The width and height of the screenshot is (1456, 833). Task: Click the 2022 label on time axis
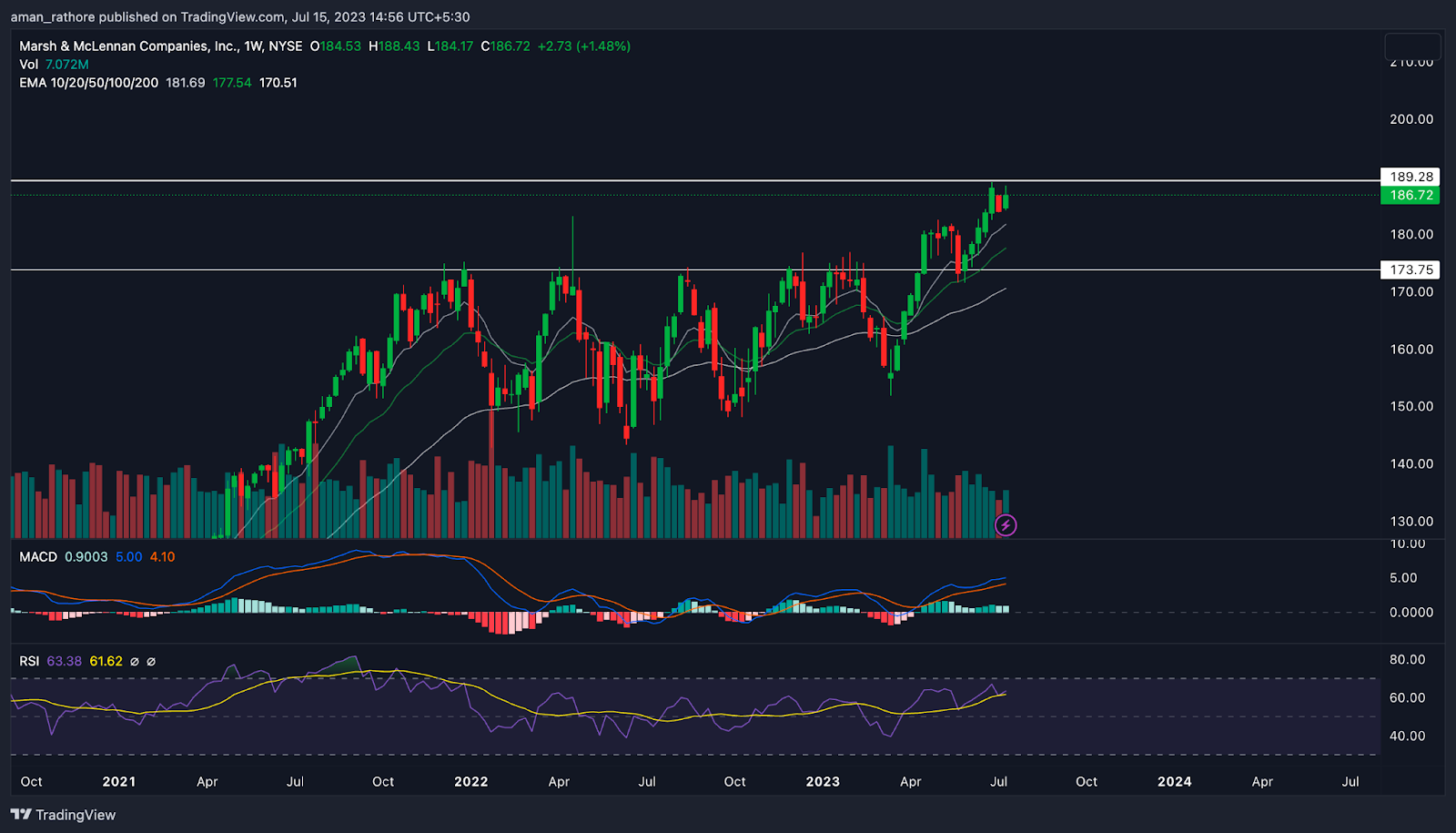click(471, 781)
